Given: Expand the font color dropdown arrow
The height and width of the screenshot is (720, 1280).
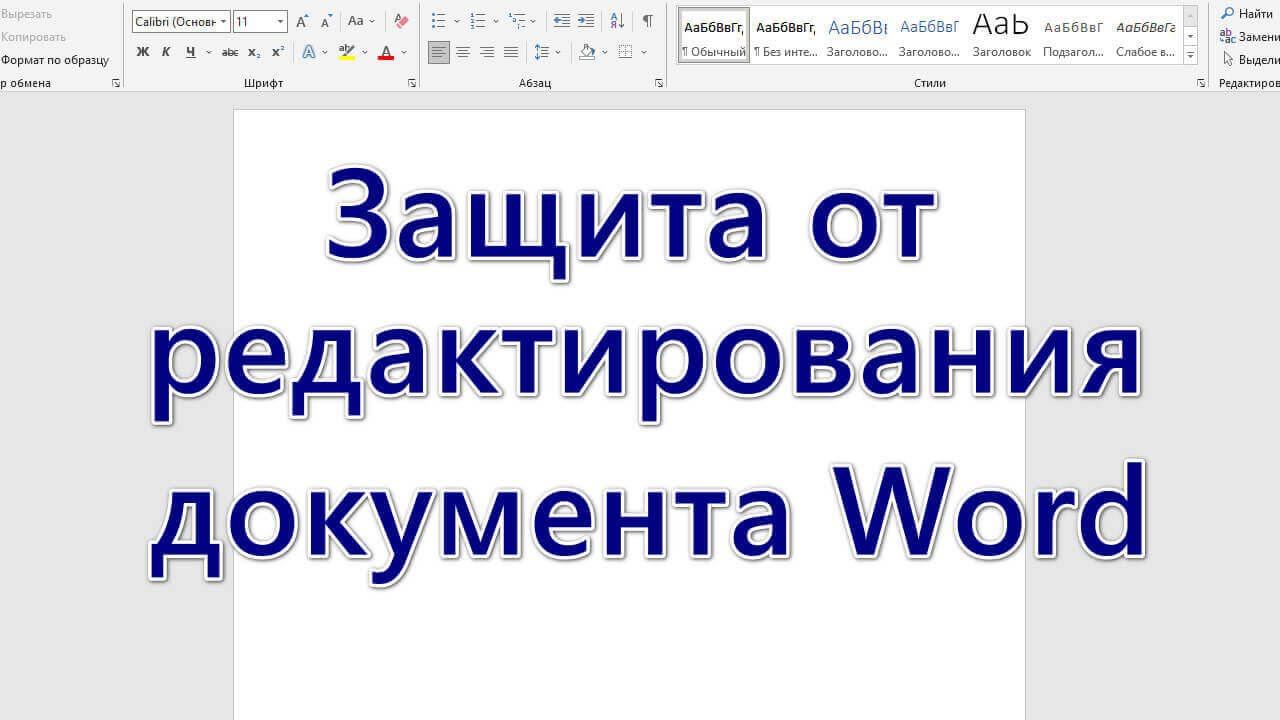Looking at the screenshot, I should point(404,52).
